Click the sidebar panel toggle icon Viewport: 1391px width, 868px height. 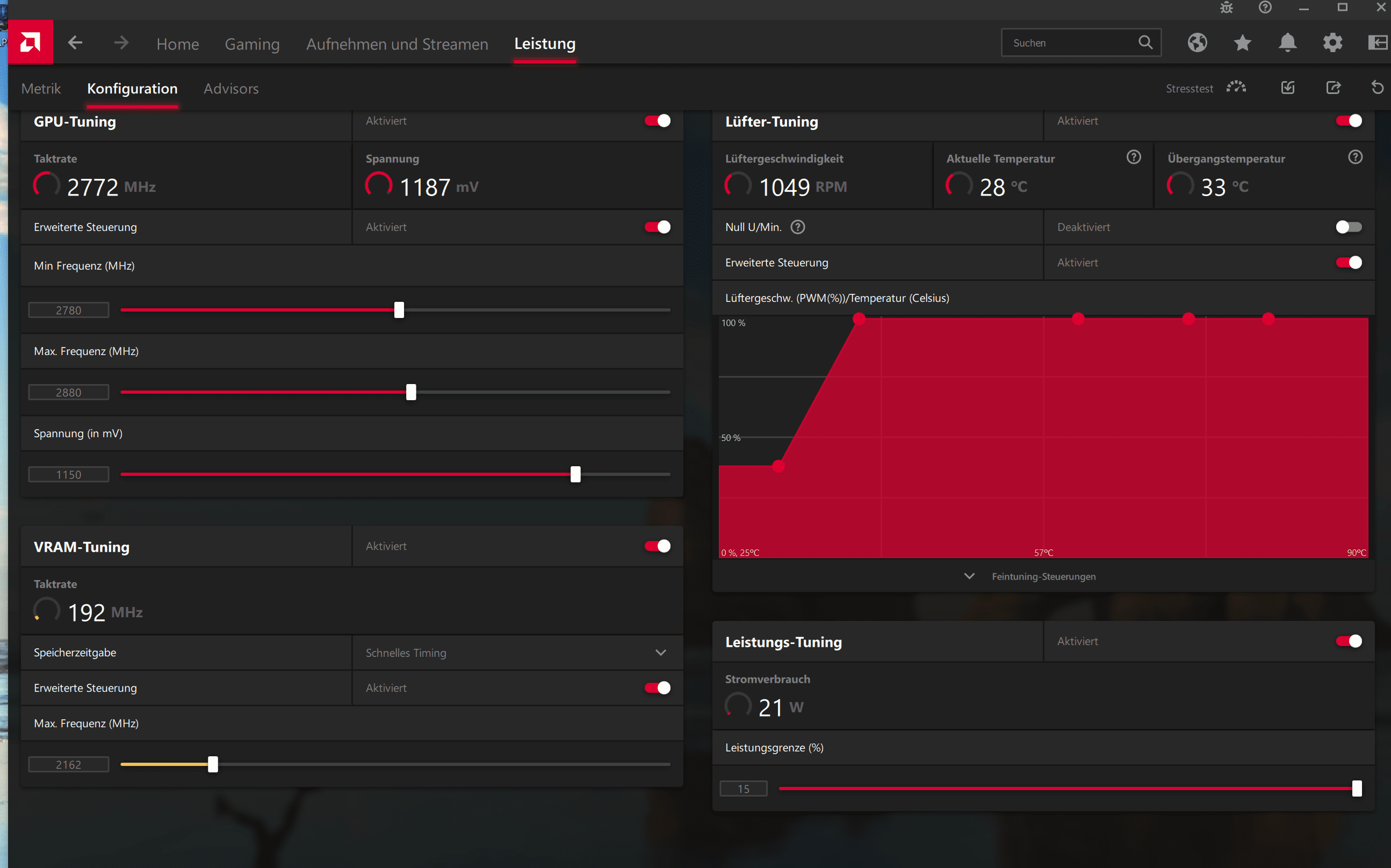[x=1377, y=42]
